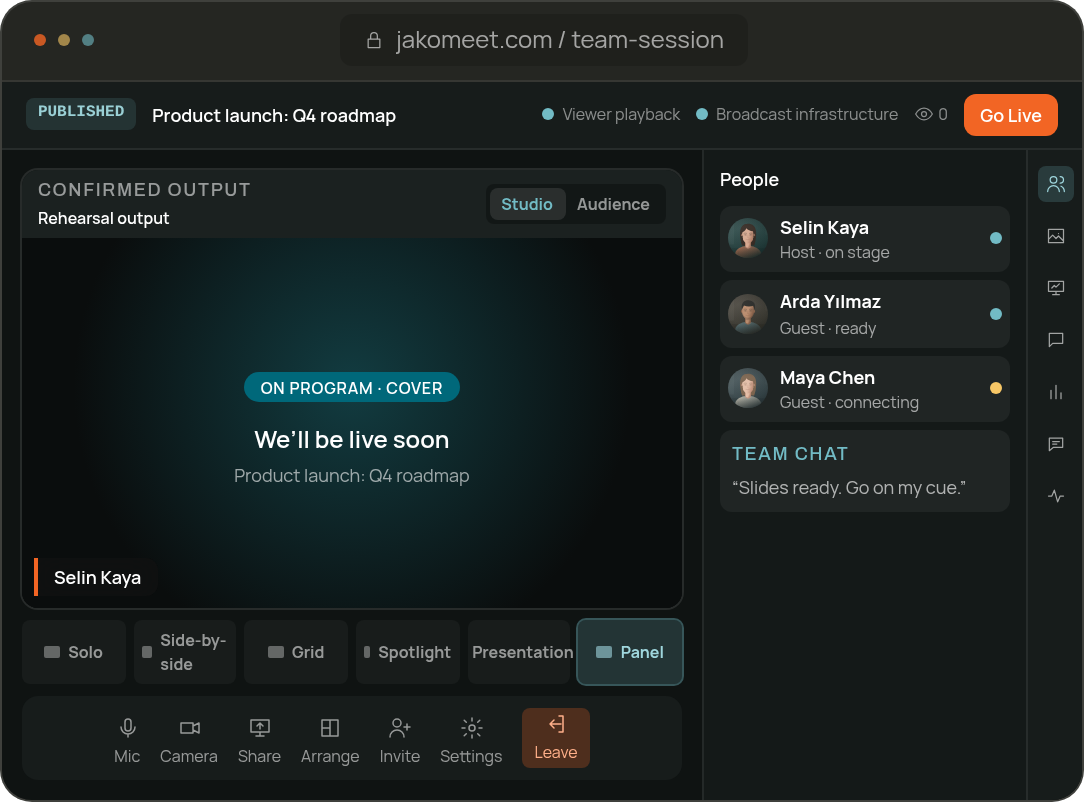
Task: Click the Viewer playback status indicator
Action: (611, 114)
